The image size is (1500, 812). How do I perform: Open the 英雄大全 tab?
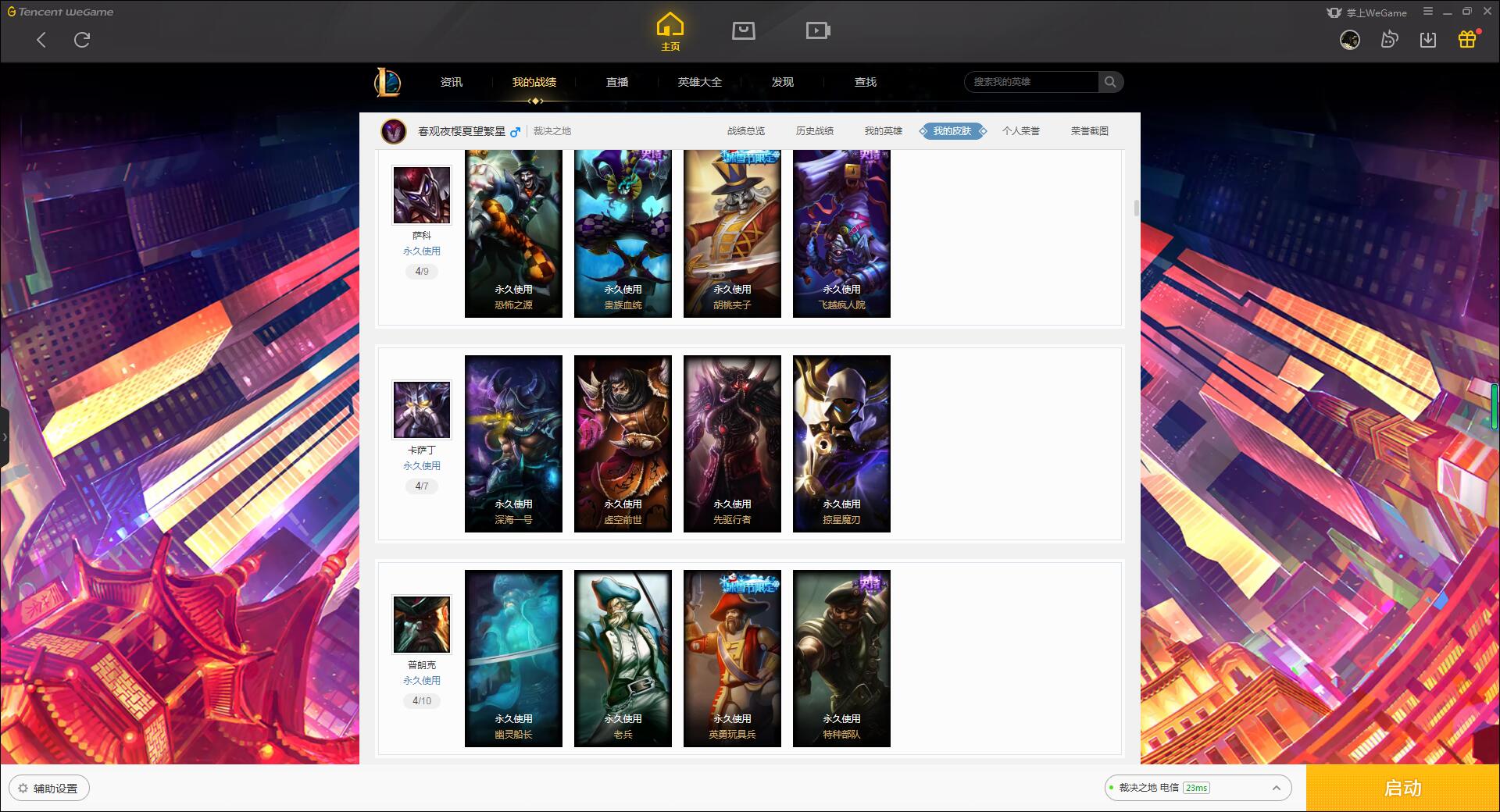700,82
